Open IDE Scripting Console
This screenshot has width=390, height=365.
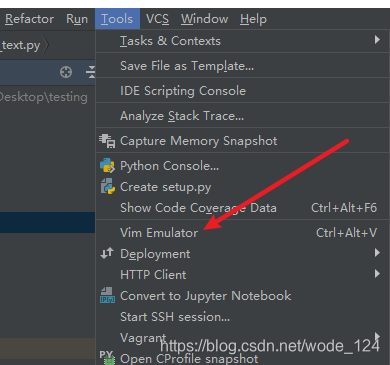tap(242, 91)
